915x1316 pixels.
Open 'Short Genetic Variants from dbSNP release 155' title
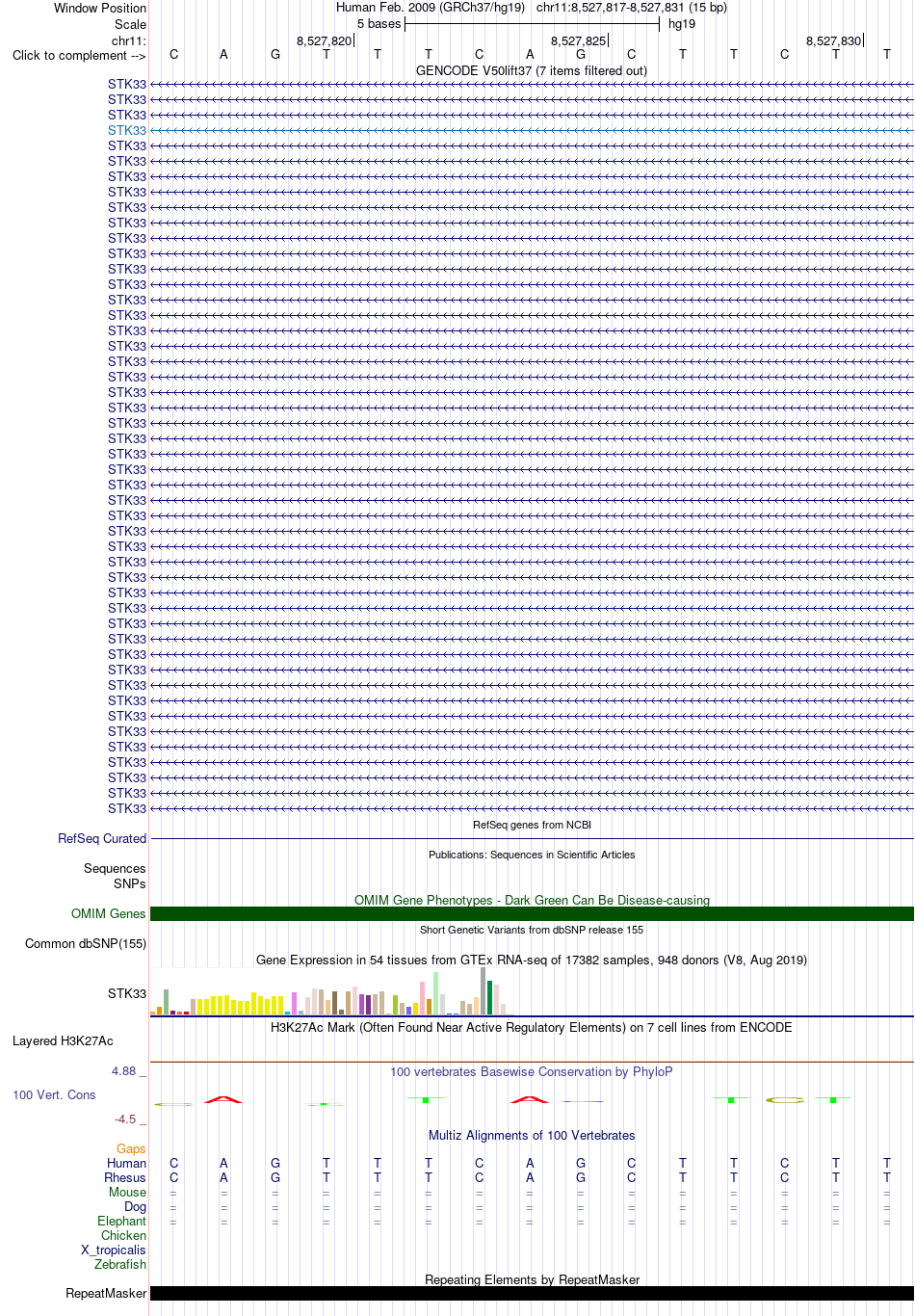pyautogui.click(x=532, y=930)
